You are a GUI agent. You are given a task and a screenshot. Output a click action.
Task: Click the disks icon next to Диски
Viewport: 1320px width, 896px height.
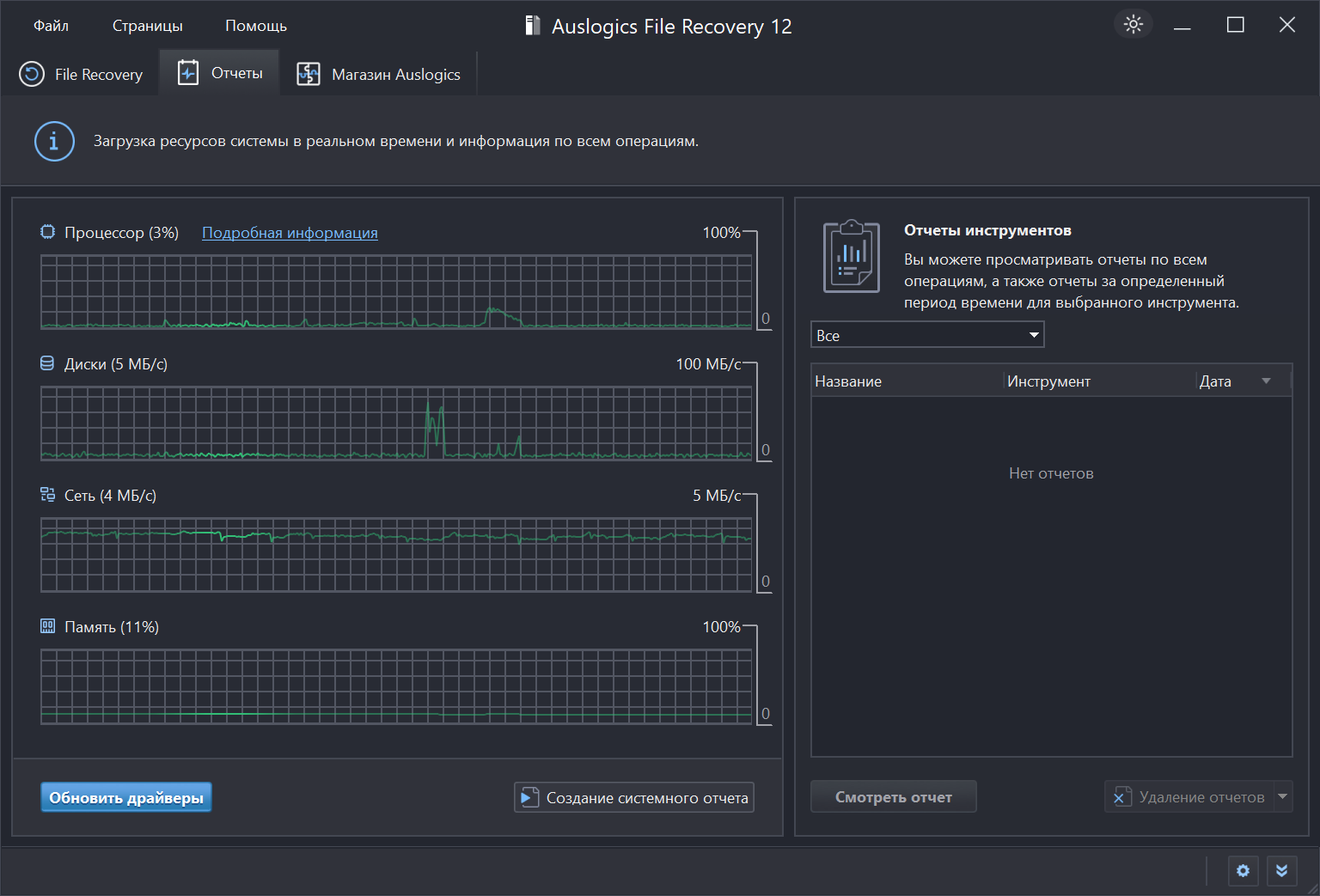point(48,364)
